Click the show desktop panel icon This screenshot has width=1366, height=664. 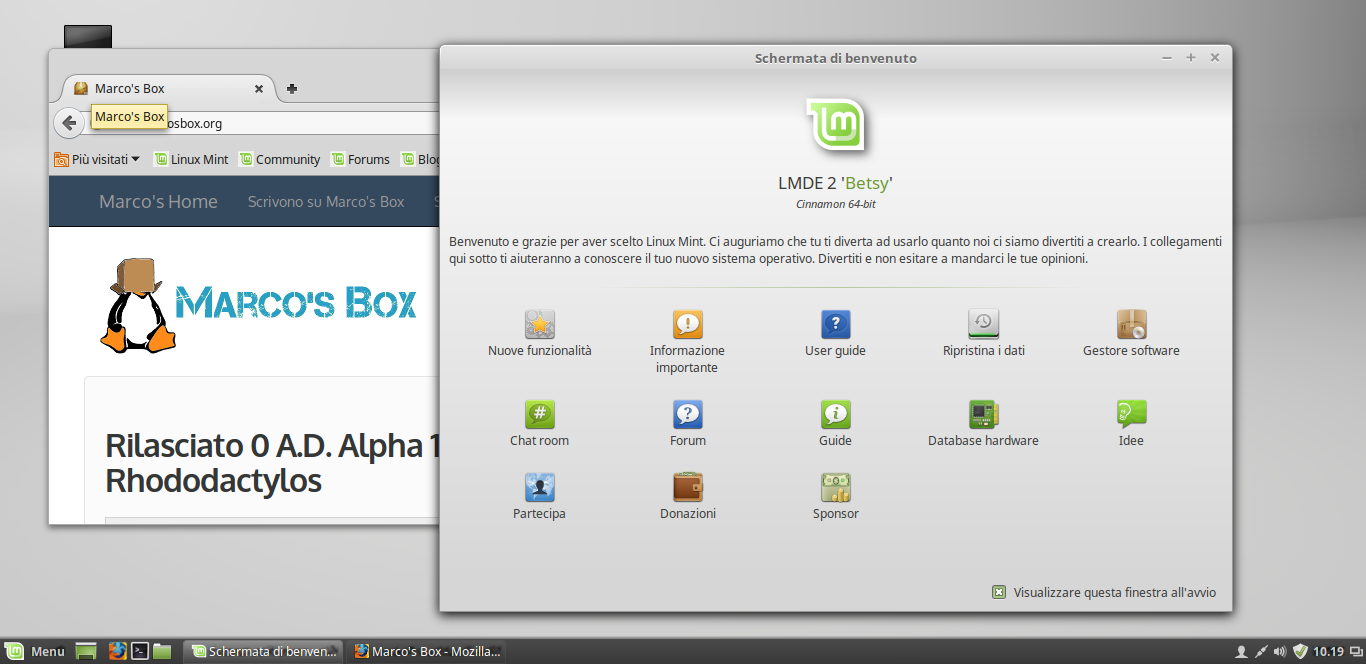tap(86, 651)
